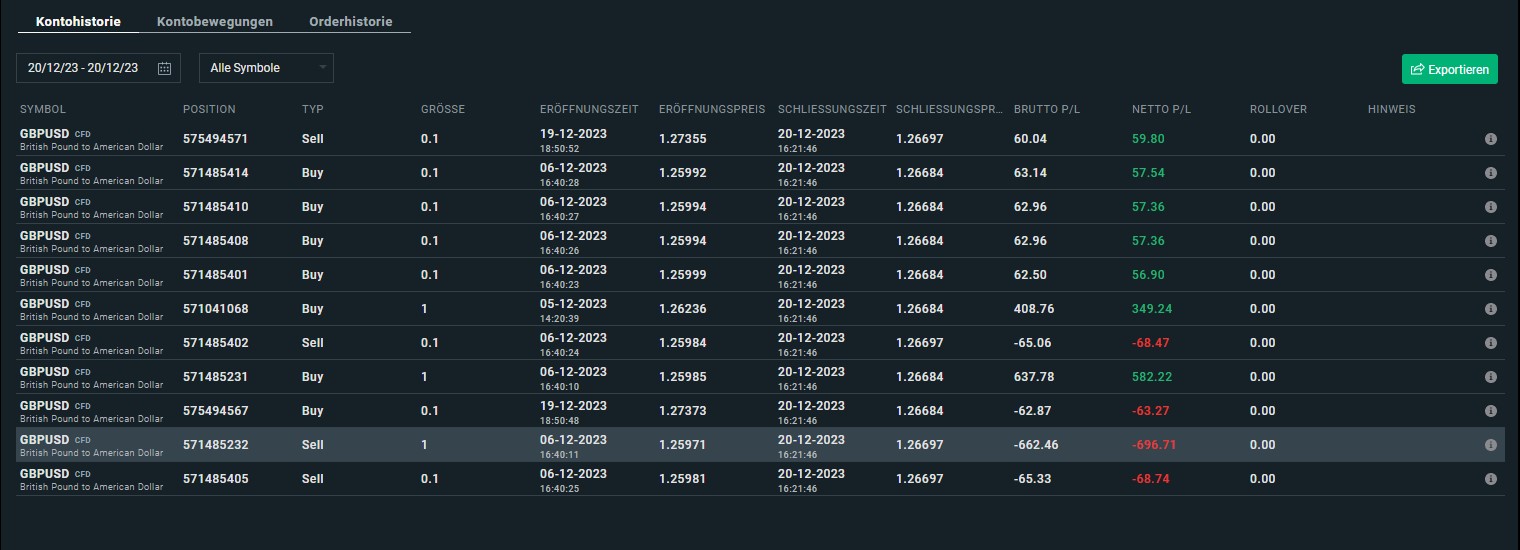The image size is (1520, 550).
Task: Click gross P/L value 637.78
Action: pos(1034,377)
